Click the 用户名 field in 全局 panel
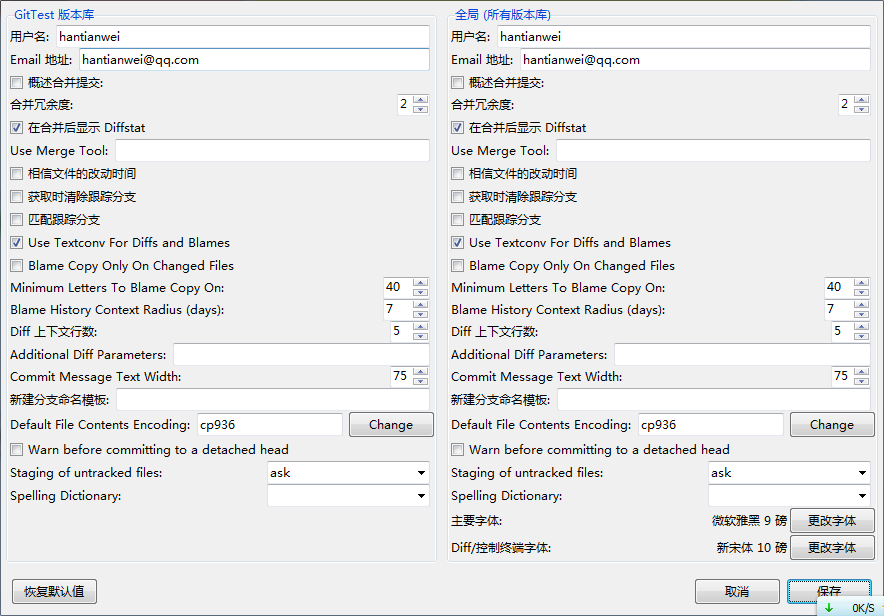Image resolution: width=884 pixels, height=616 pixels. (x=684, y=37)
